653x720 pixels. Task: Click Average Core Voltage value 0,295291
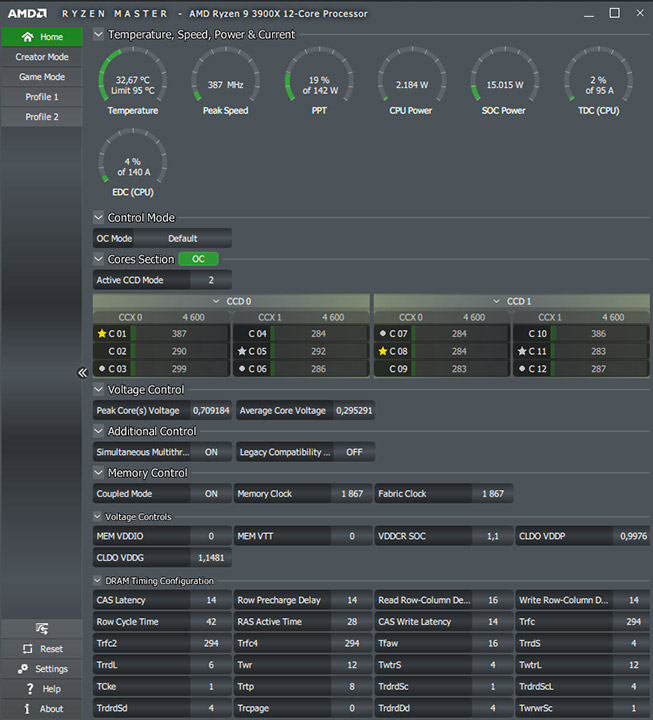pyautogui.click(x=354, y=411)
